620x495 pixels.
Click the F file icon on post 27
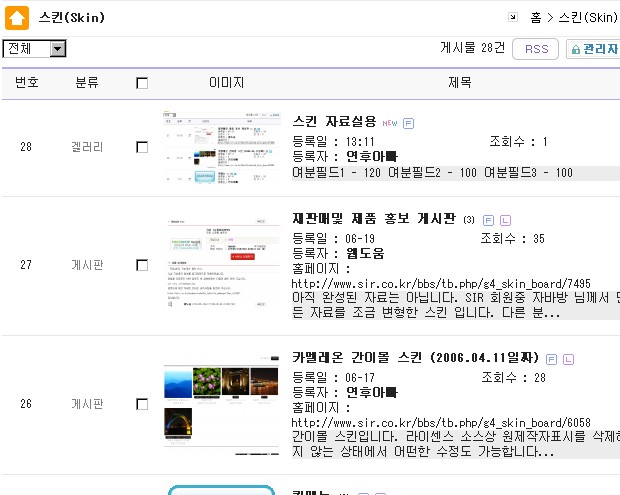(x=488, y=219)
